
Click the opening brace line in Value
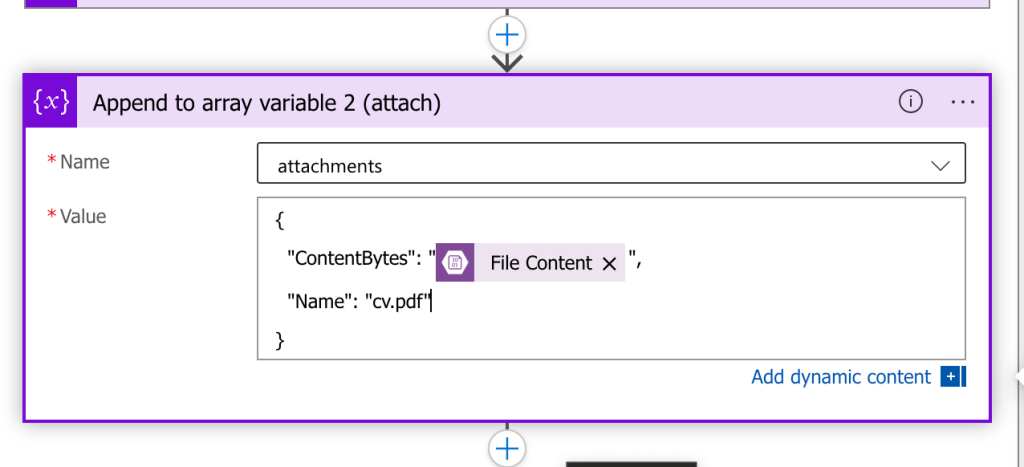(280, 220)
